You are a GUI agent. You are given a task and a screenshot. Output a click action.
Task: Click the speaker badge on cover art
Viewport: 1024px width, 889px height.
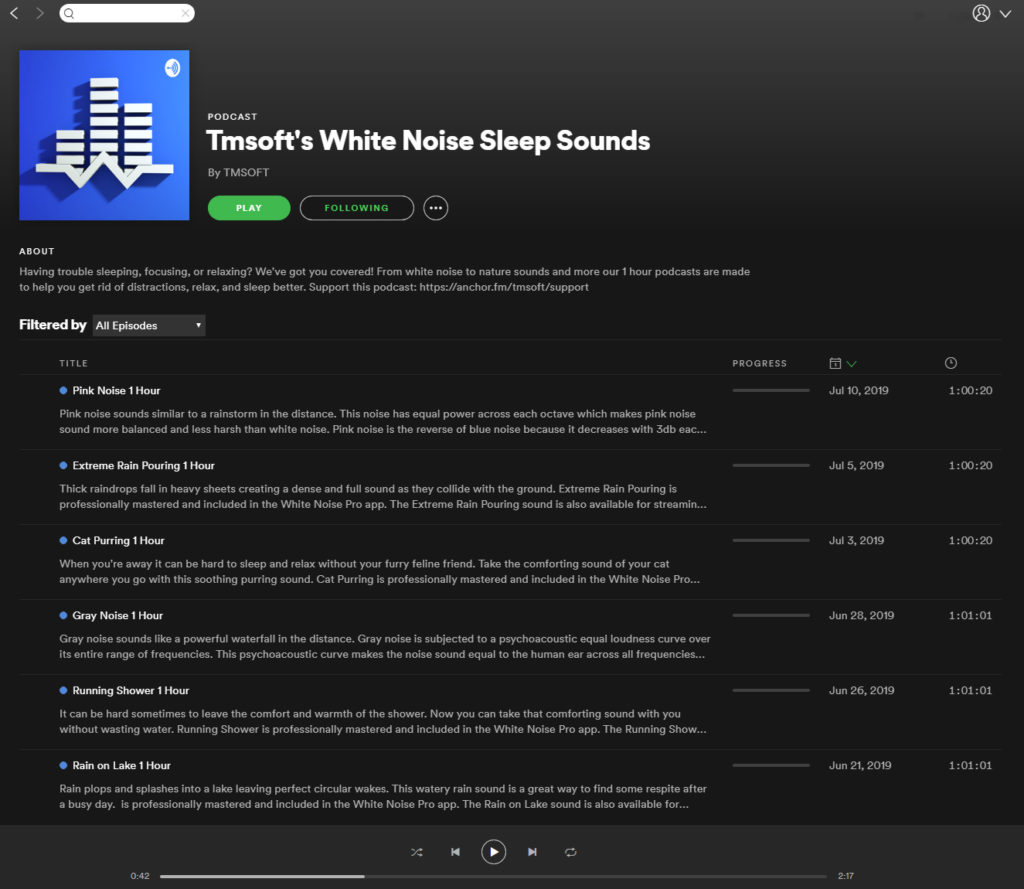click(x=172, y=68)
